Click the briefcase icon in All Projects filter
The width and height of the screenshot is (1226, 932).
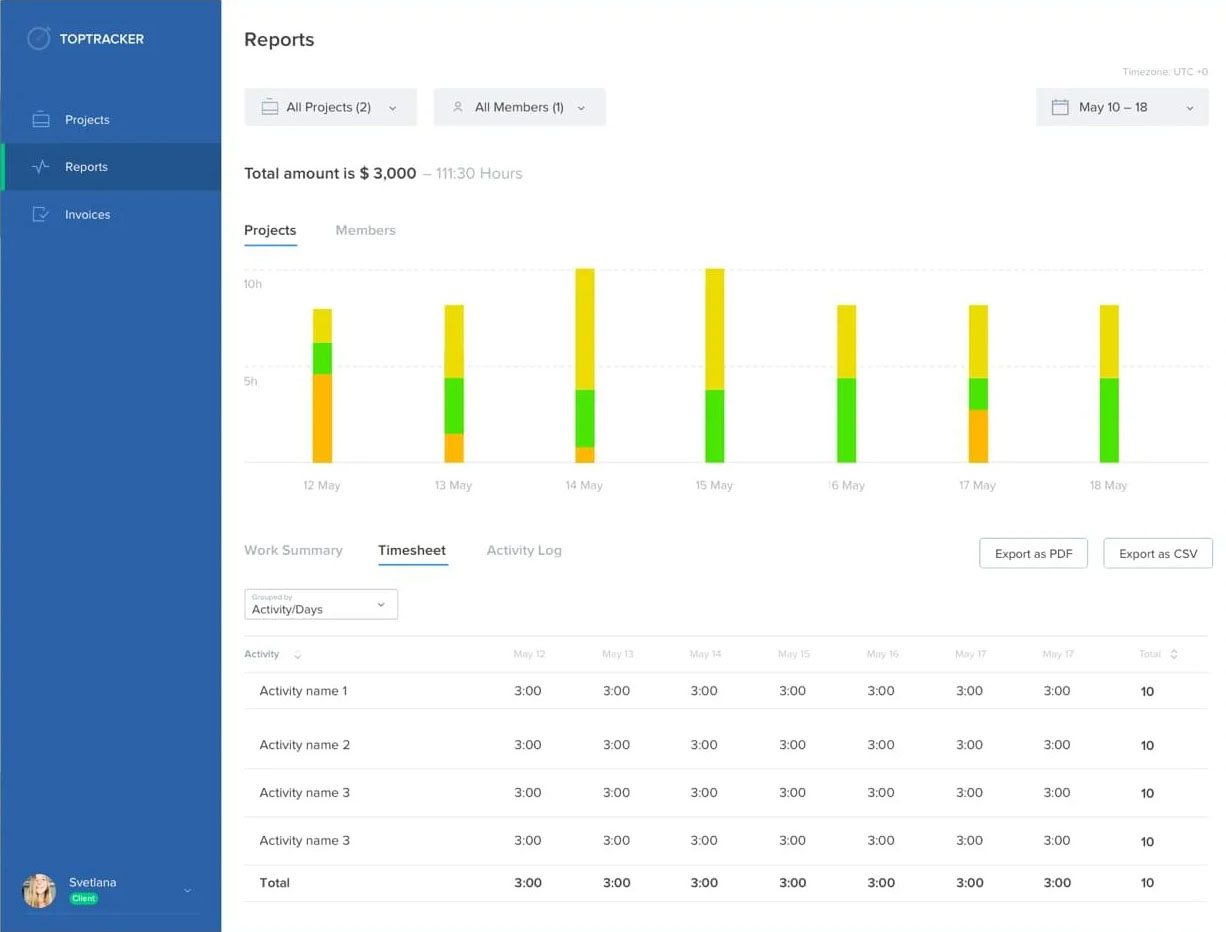[x=269, y=107]
